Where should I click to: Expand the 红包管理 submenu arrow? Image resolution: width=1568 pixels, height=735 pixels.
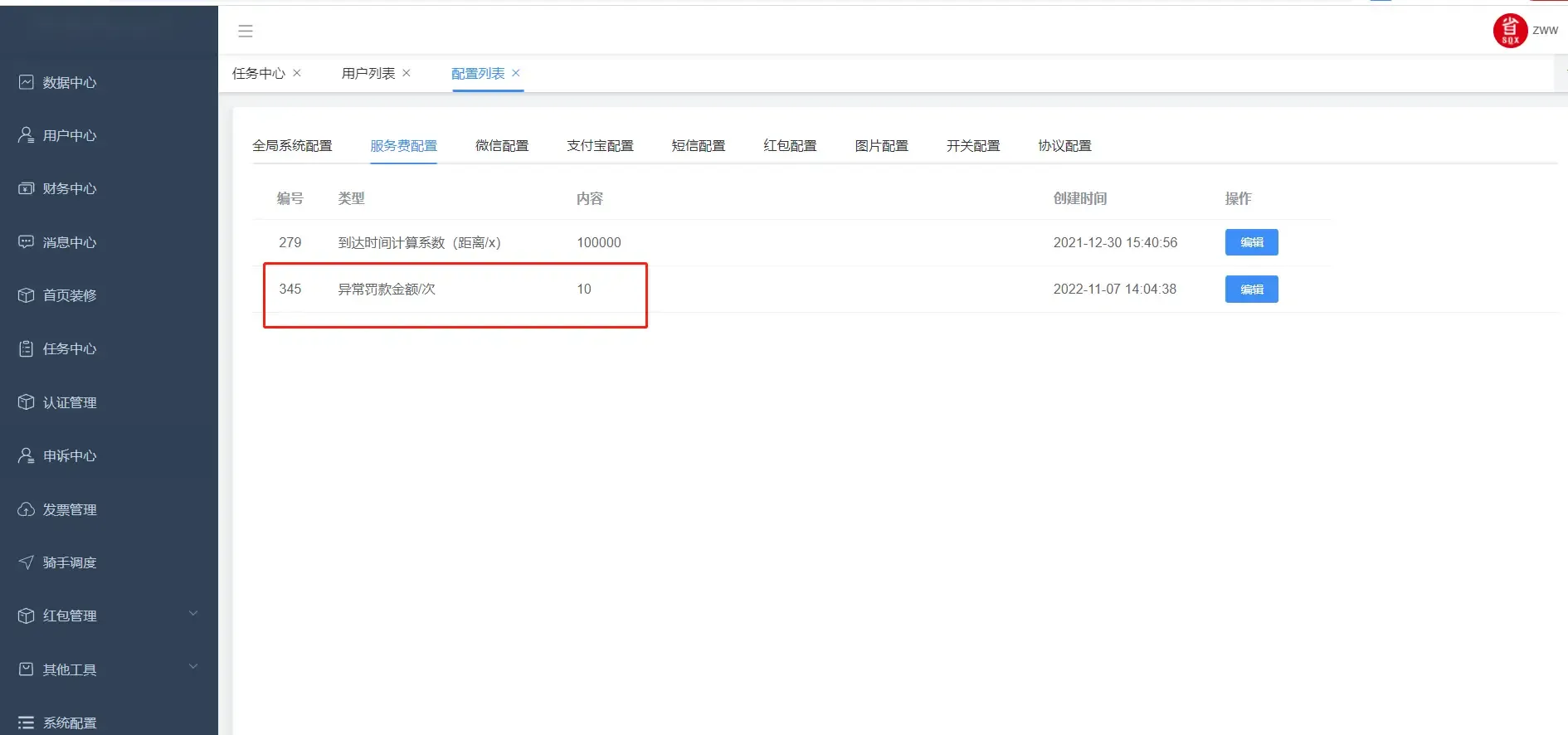click(193, 614)
